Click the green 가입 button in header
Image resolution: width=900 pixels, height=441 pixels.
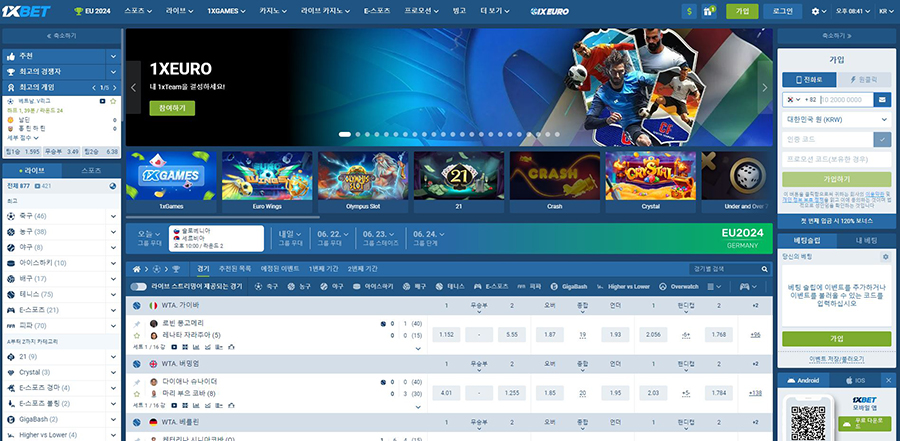(x=742, y=11)
